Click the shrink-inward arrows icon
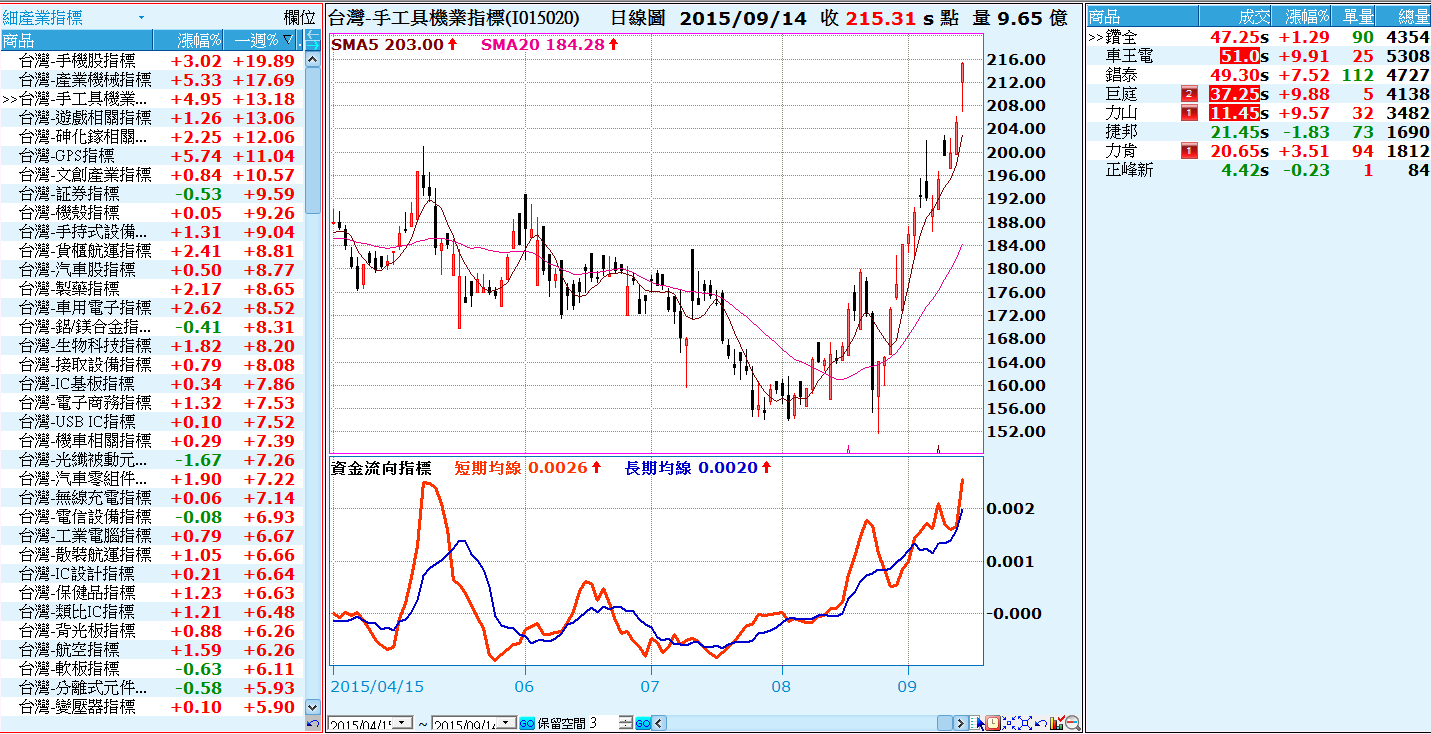Image resolution: width=1431 pixels, height=734 pixels. pos(1009,723)
